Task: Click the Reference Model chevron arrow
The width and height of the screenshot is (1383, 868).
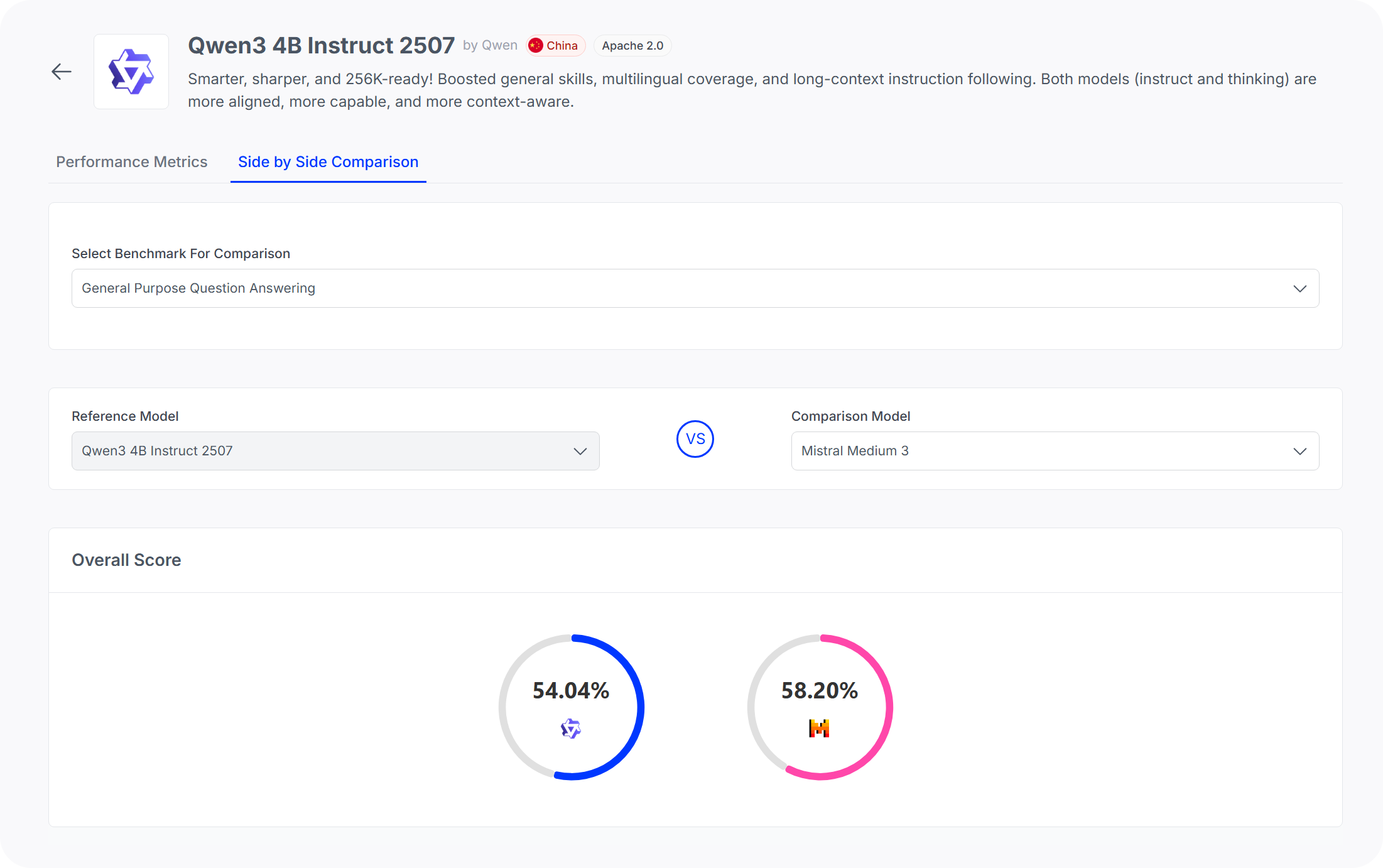Action: (x=580, y=452)
